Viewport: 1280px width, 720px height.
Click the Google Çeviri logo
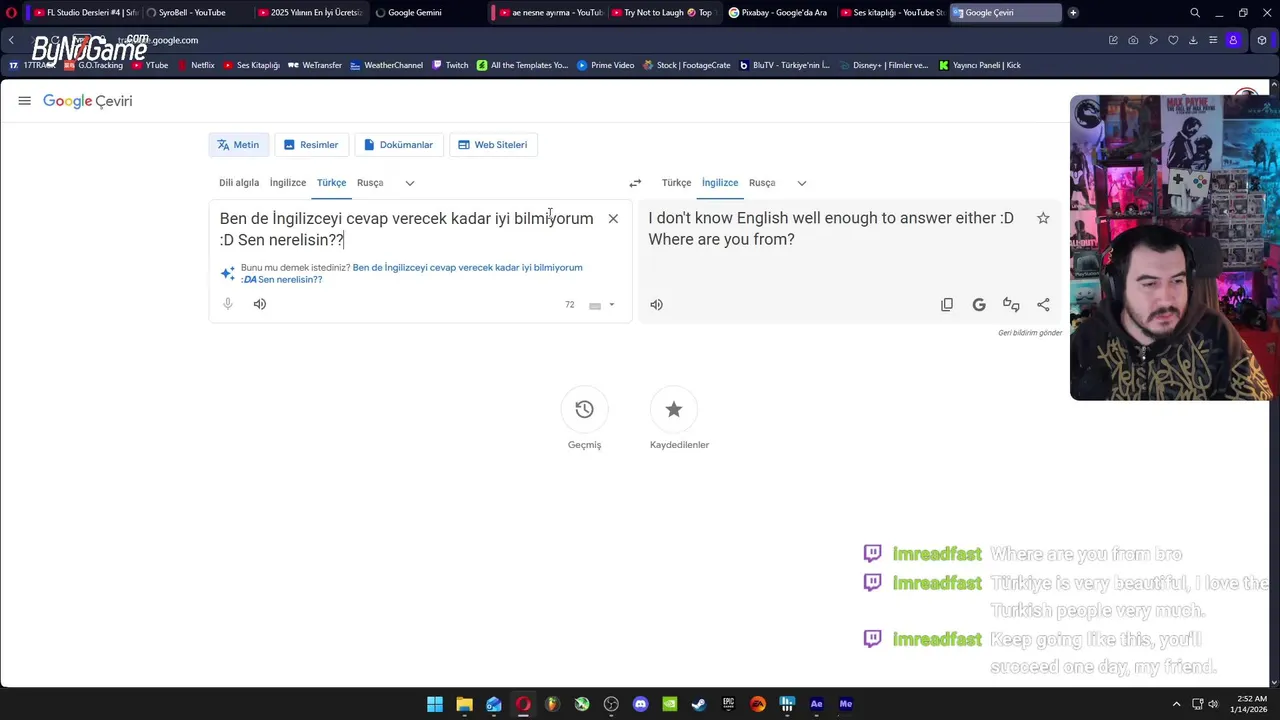(88, 101)
